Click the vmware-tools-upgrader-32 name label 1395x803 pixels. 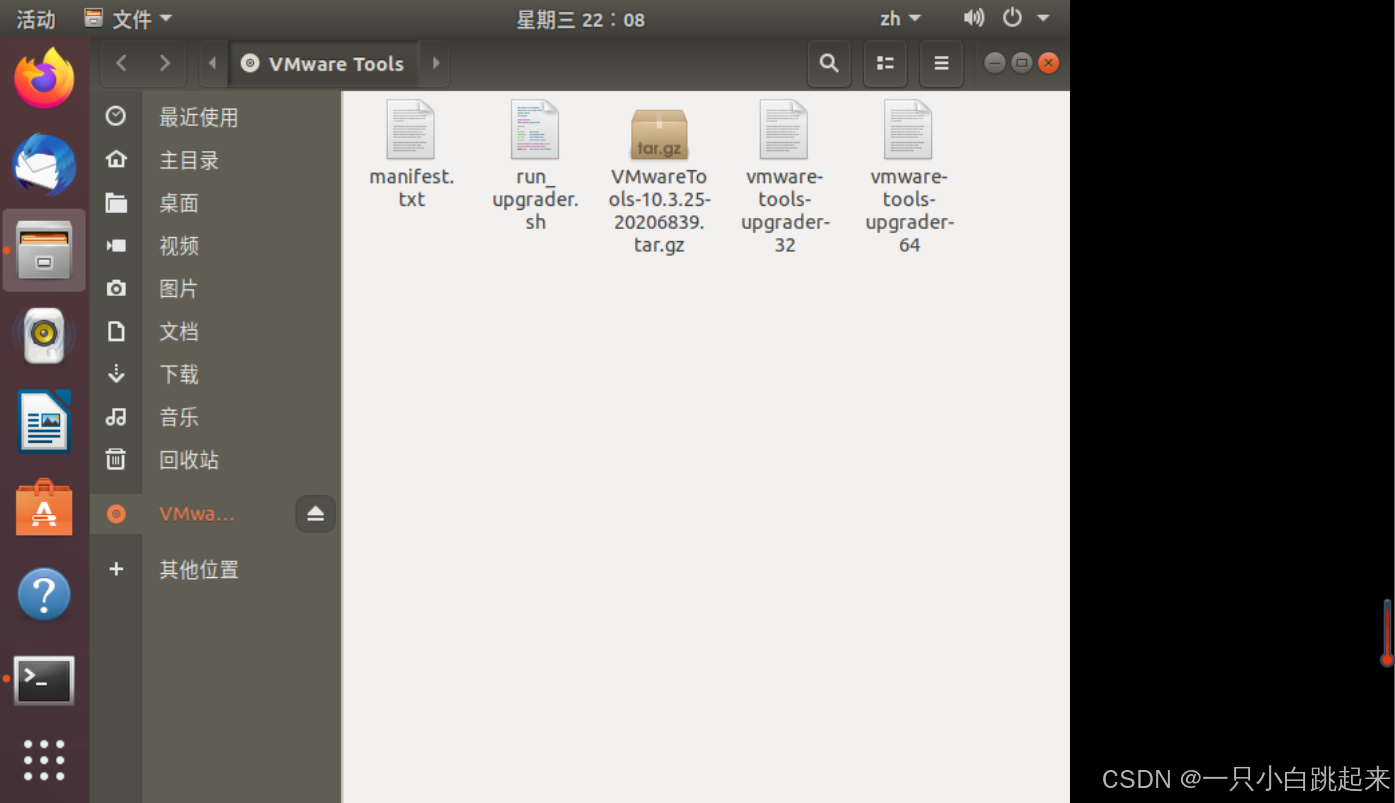pos(784,210)
